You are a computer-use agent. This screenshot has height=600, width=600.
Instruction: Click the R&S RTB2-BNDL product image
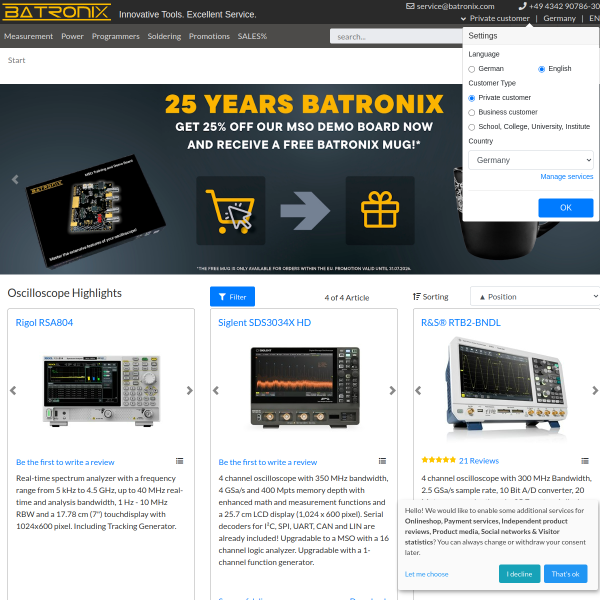(x=506, y=387)
